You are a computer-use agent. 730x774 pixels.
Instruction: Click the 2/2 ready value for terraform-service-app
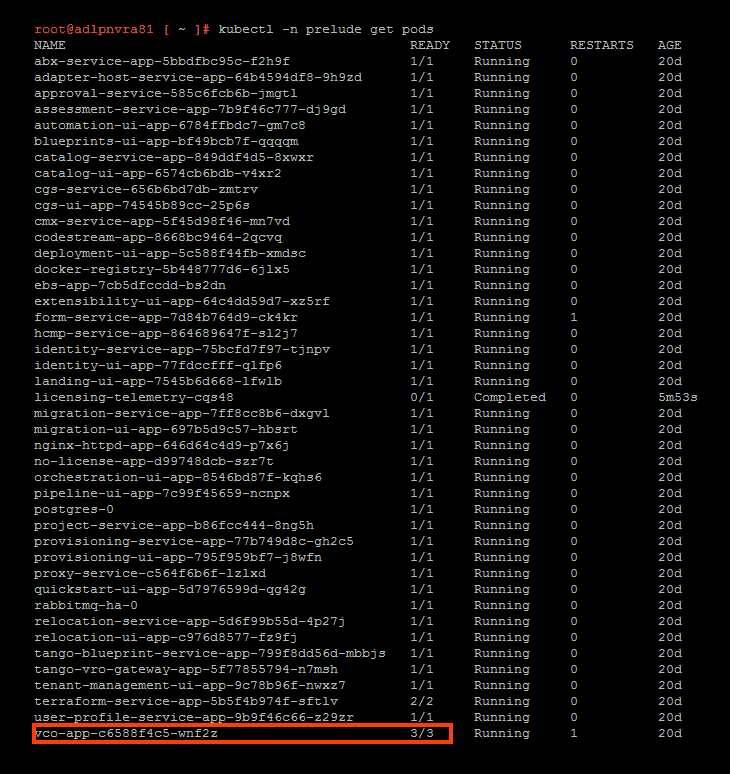(421, 701)
